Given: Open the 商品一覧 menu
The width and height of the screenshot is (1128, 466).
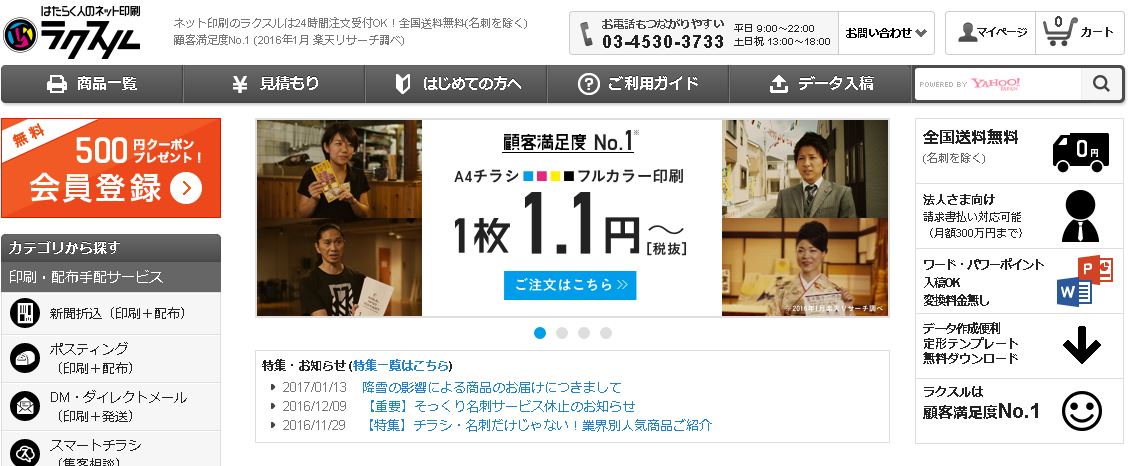Looking at the screenshot, I should tap(92, 84).
